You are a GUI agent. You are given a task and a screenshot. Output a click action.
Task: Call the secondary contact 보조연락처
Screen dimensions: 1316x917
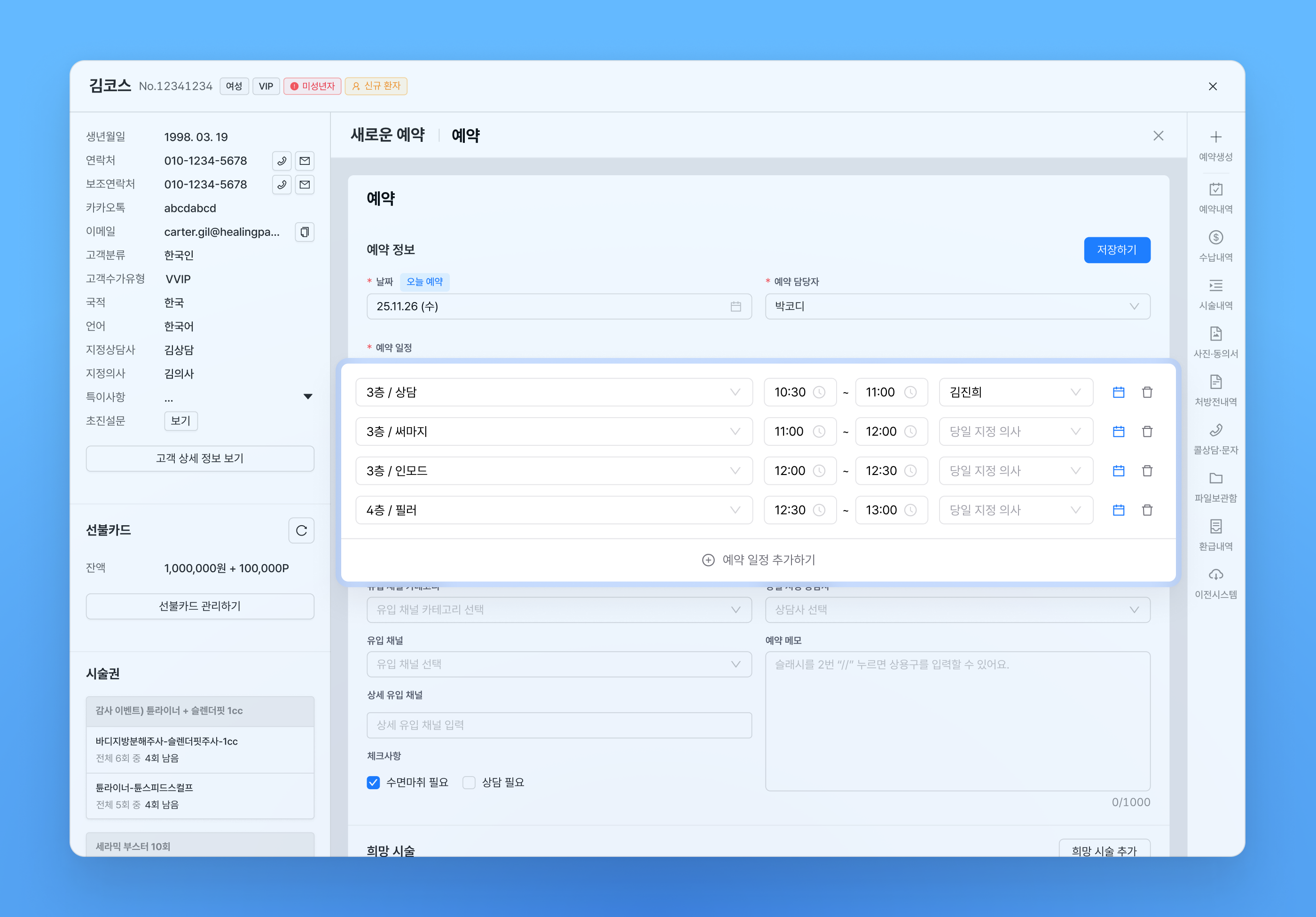[x=282, y=185]
